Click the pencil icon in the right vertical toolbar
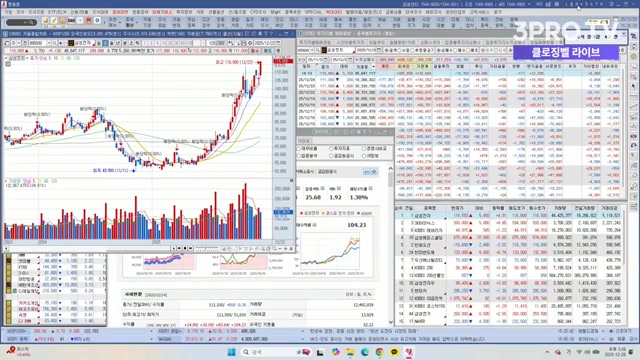Screen dimensions: 640x360 (x=633, y=186)
